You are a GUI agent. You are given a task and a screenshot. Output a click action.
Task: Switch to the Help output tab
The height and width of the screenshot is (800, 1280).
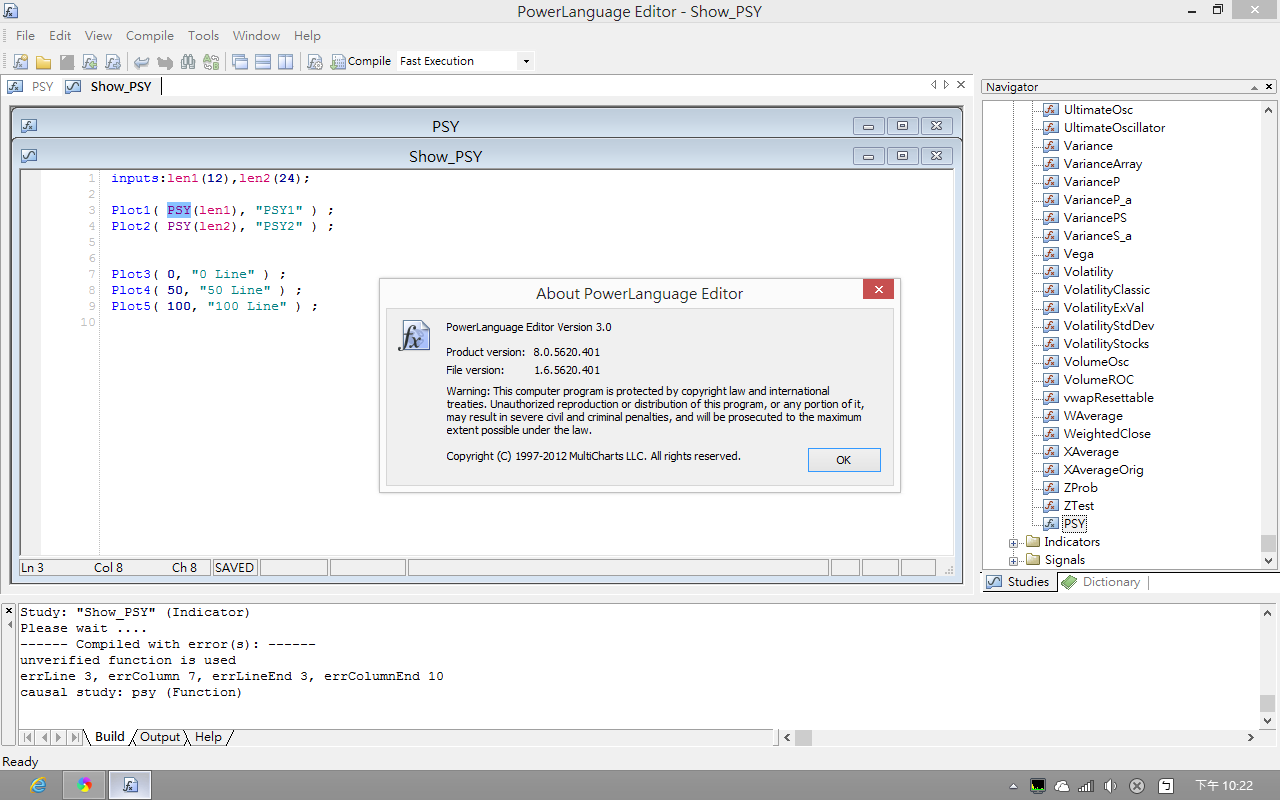click(208, 737)
